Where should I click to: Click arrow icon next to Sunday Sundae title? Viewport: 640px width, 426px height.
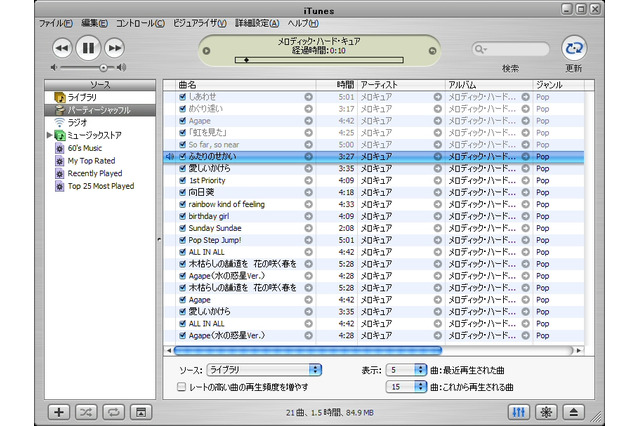coord(309,228)
